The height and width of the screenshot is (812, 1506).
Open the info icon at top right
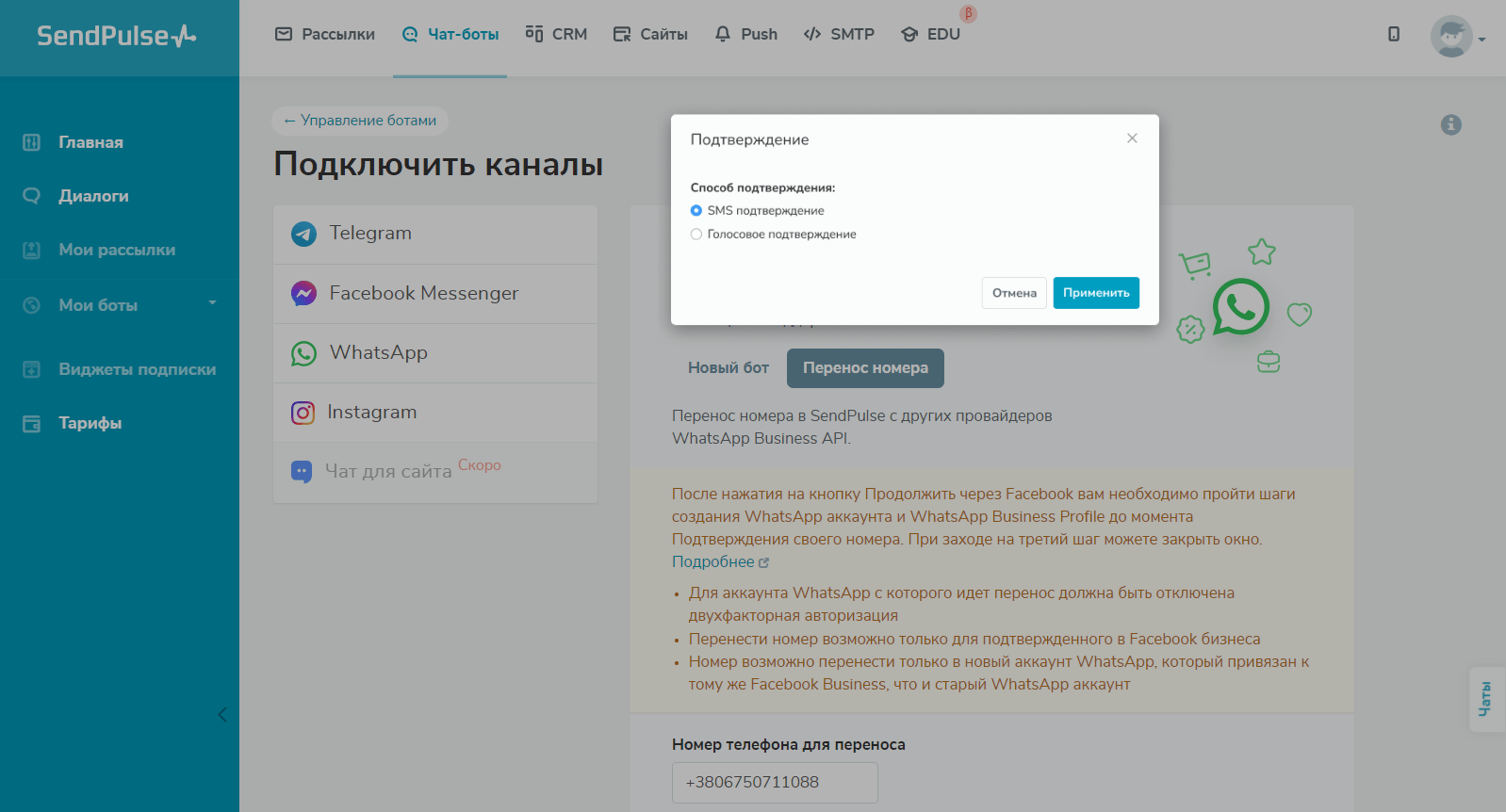[1450, 124]
